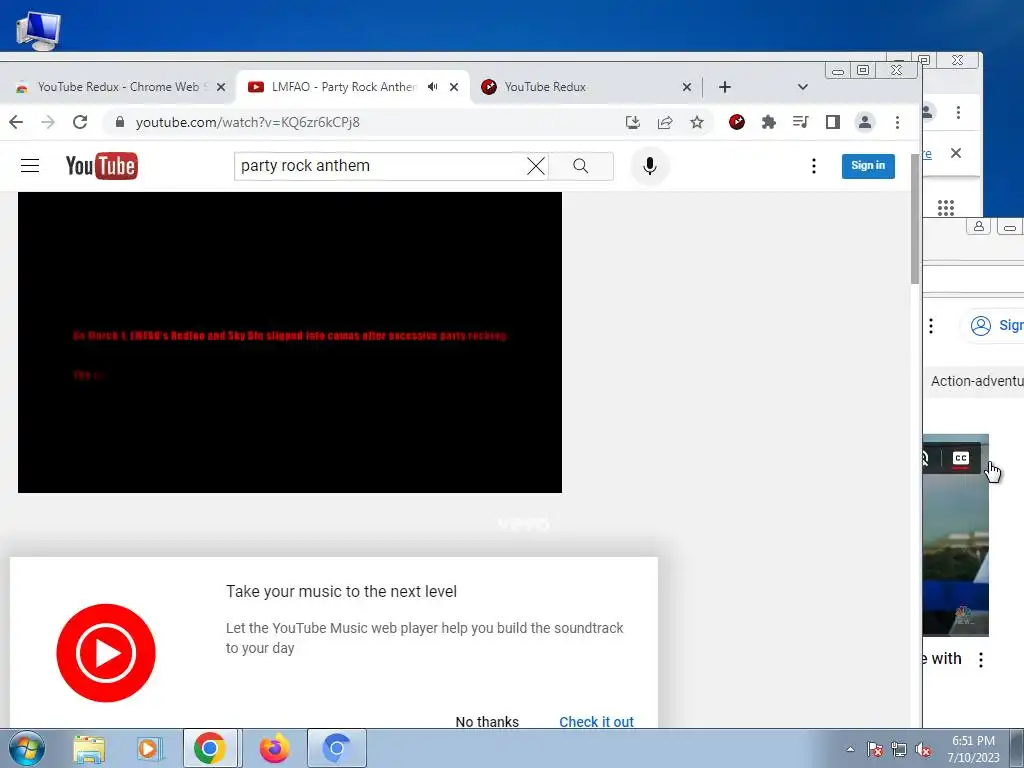Focus the address bar URL

[366, 122]
